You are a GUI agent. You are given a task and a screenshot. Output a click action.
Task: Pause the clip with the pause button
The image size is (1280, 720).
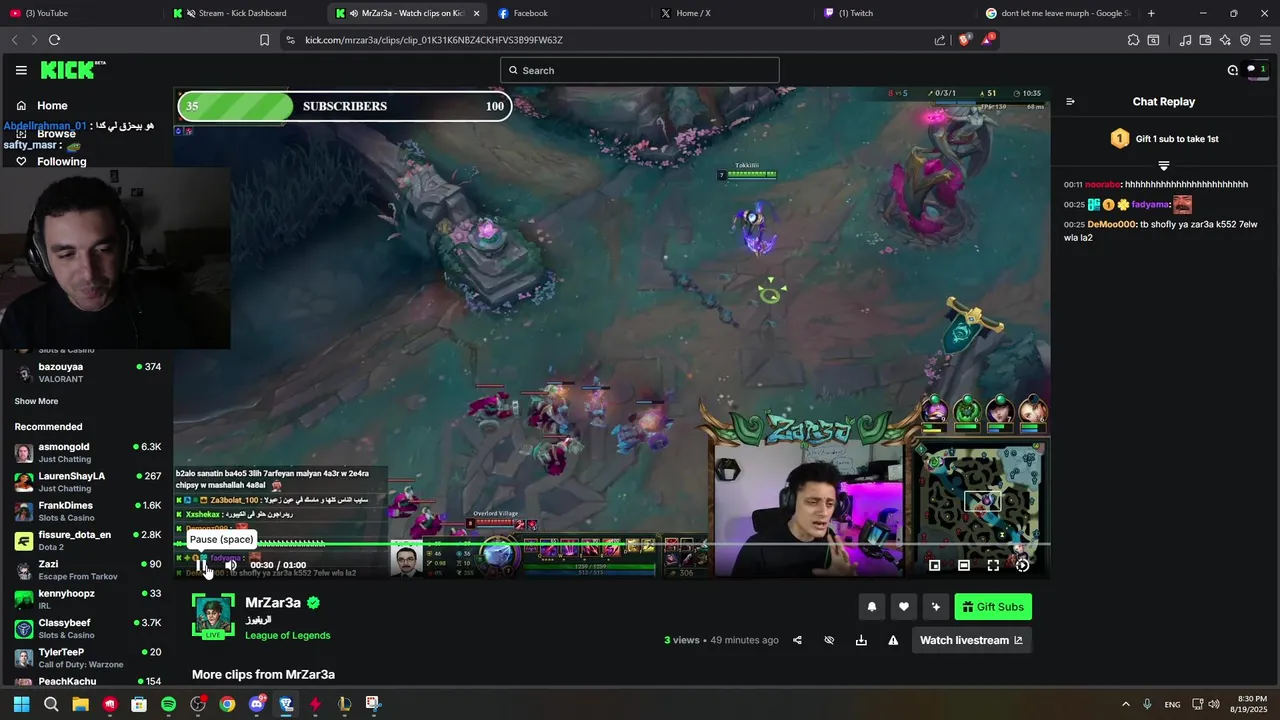pyautogui.click(x=202, y=565)
